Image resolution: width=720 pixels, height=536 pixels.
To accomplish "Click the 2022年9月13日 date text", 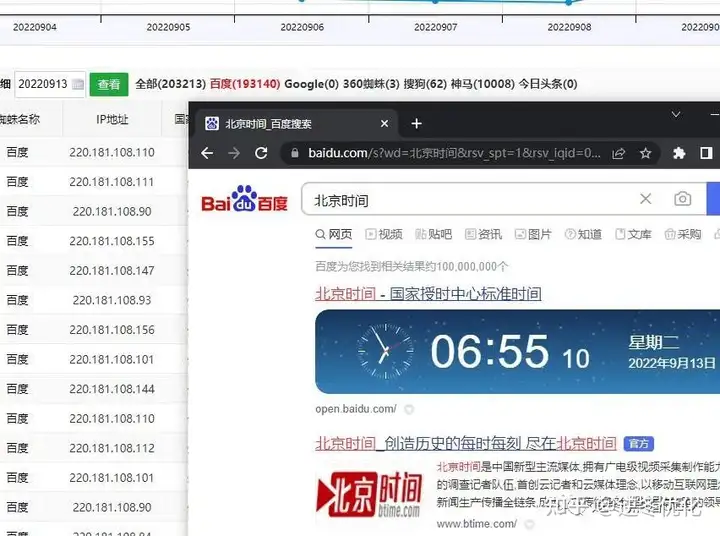I will click(672, 363).
